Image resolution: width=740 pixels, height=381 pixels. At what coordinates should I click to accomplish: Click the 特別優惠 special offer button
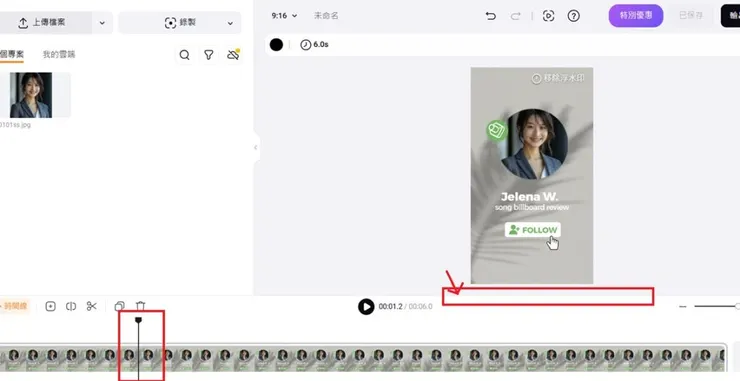click(x=636, y=16)
